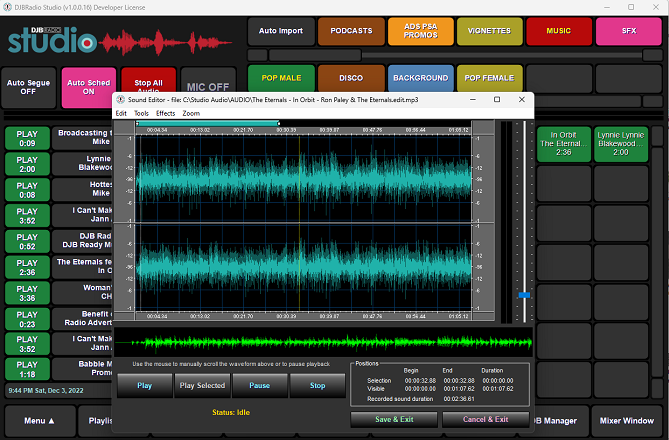Select the MUSIC category tab
Image resolution: width=669 pixels, height=440 pixels.
click(x=559, y=31)
